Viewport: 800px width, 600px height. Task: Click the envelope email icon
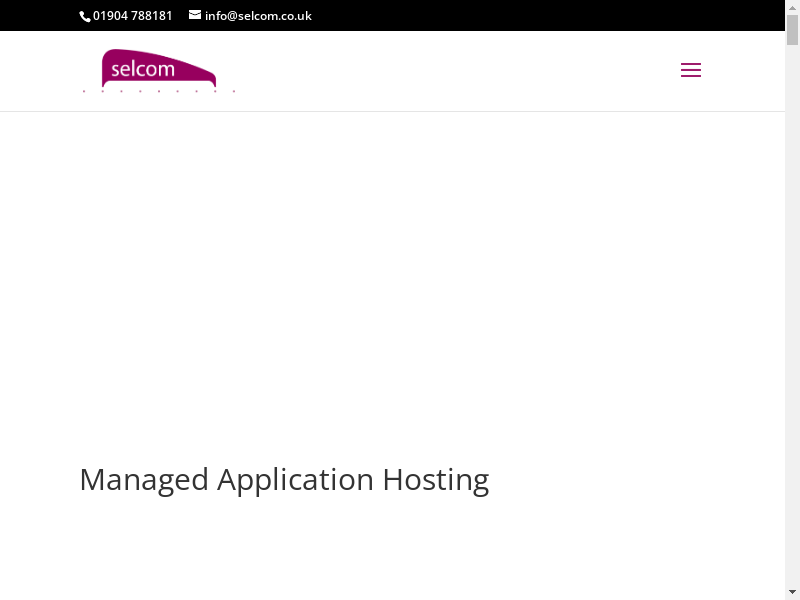195,15
